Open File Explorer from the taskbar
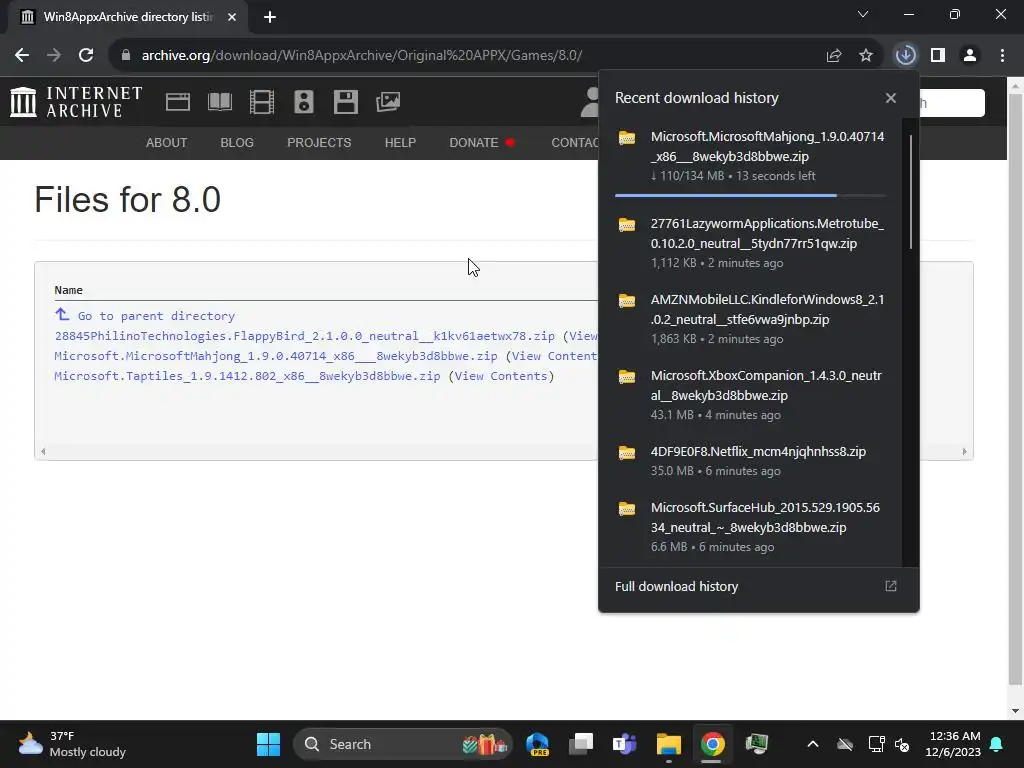 [x=669, y=744]
